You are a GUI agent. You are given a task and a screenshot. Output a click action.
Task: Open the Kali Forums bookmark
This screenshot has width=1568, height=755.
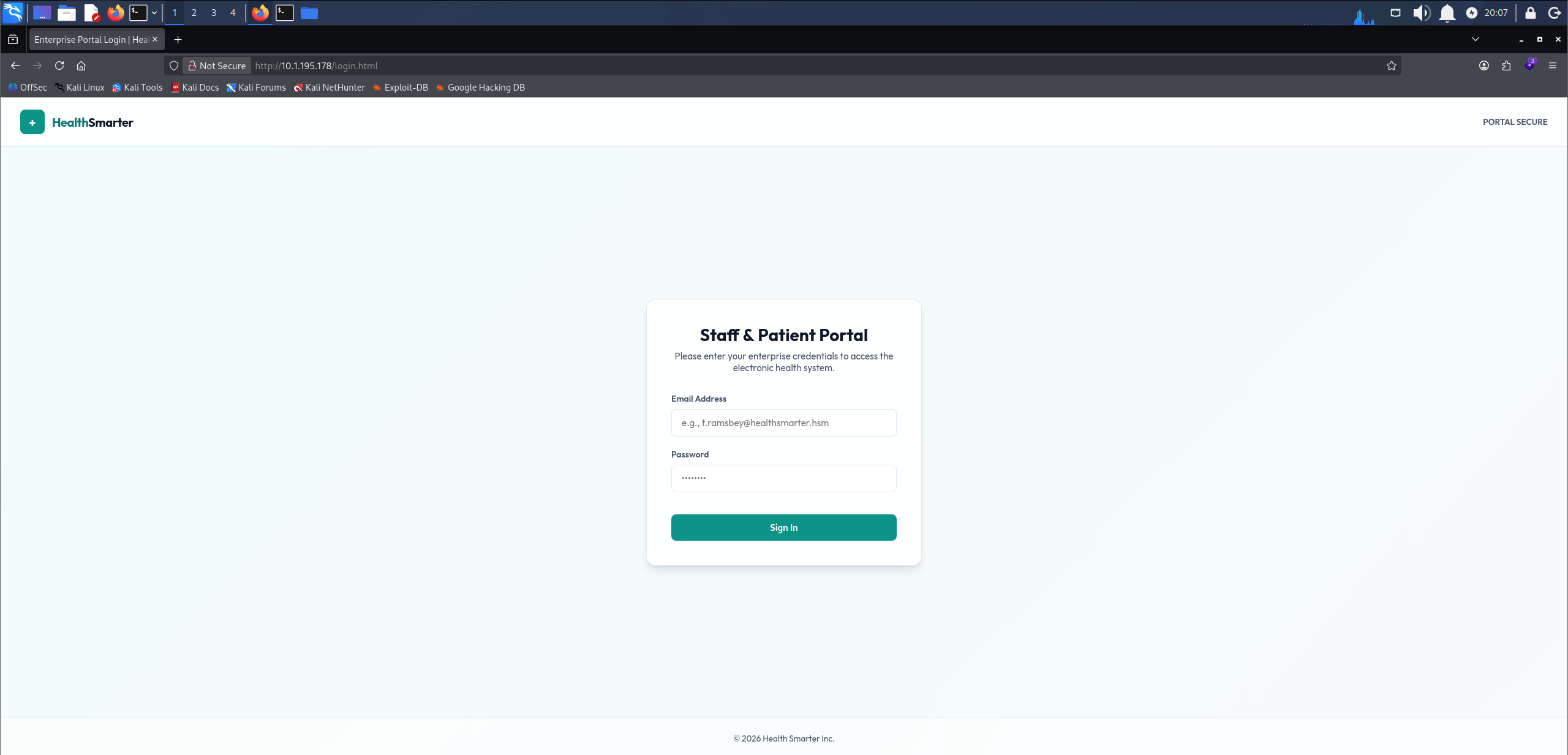click(x=256, y=88)
